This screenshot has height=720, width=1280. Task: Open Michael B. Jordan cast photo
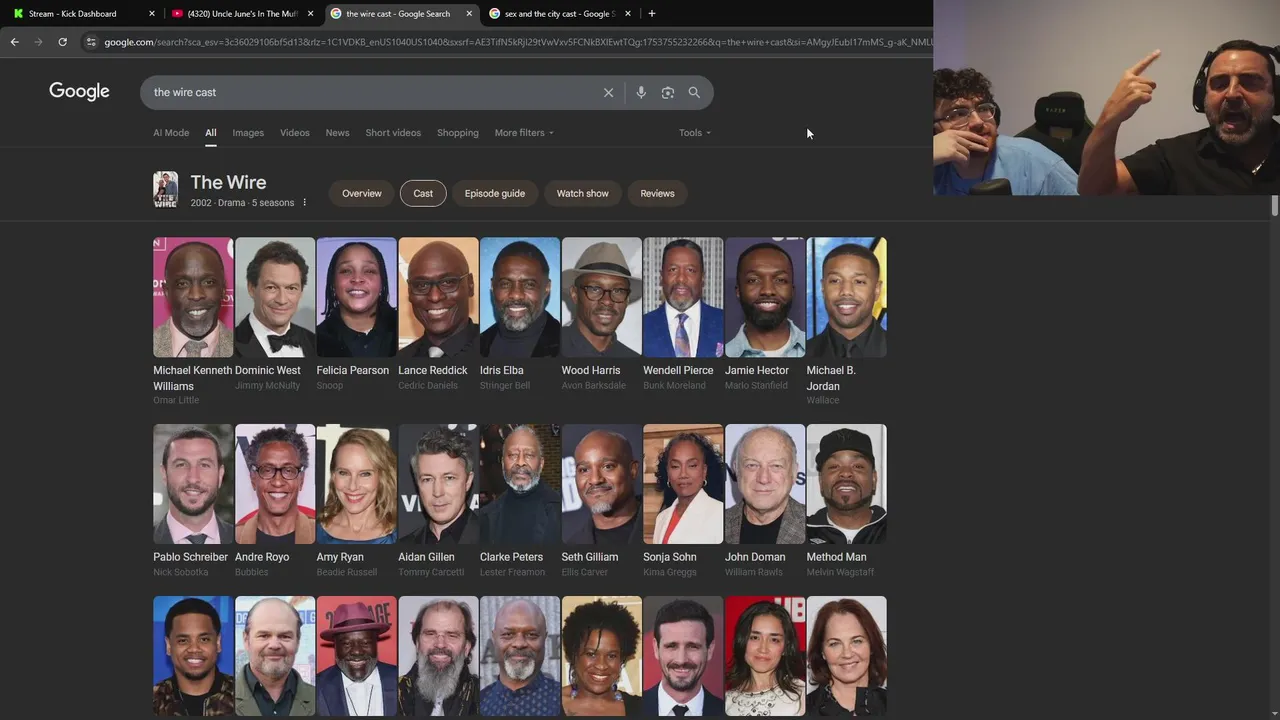pyautogui.click(x=847, y=297)
